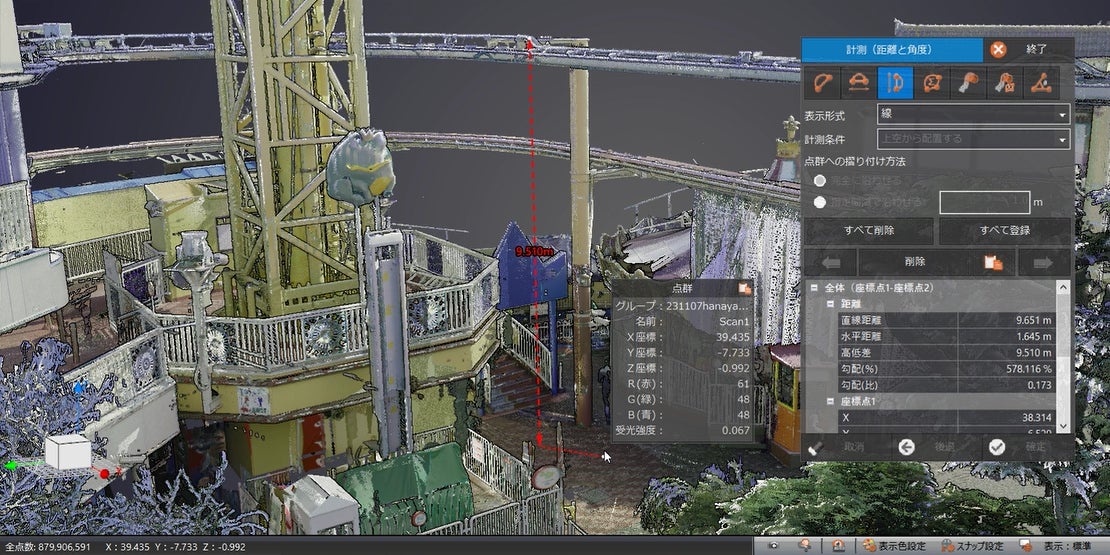This screenshot has height=555, width=1110.
Task: Select the second radio button for interval fitting
Action: (820, 202)
